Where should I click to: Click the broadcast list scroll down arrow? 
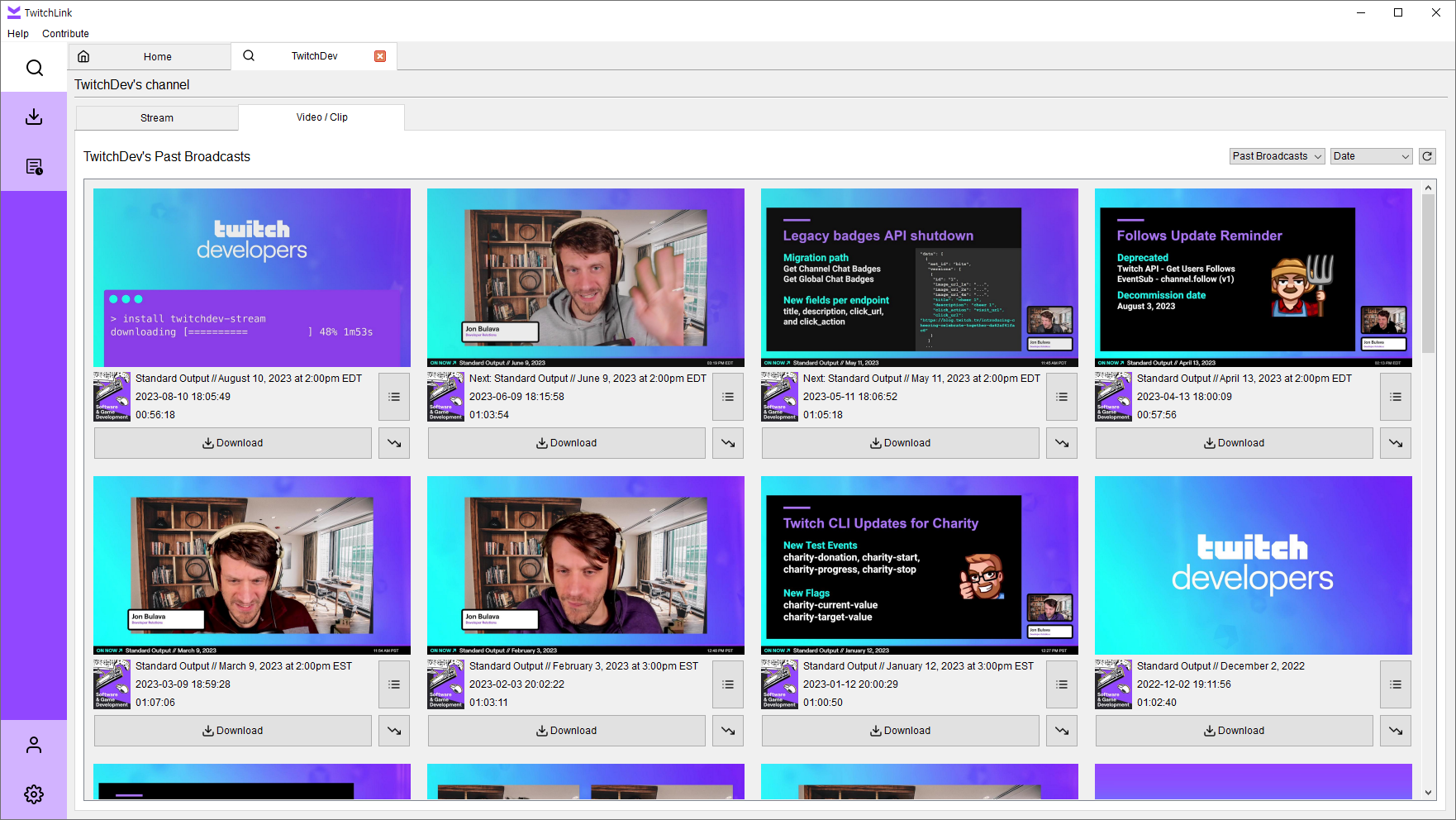click(1428, 793)
